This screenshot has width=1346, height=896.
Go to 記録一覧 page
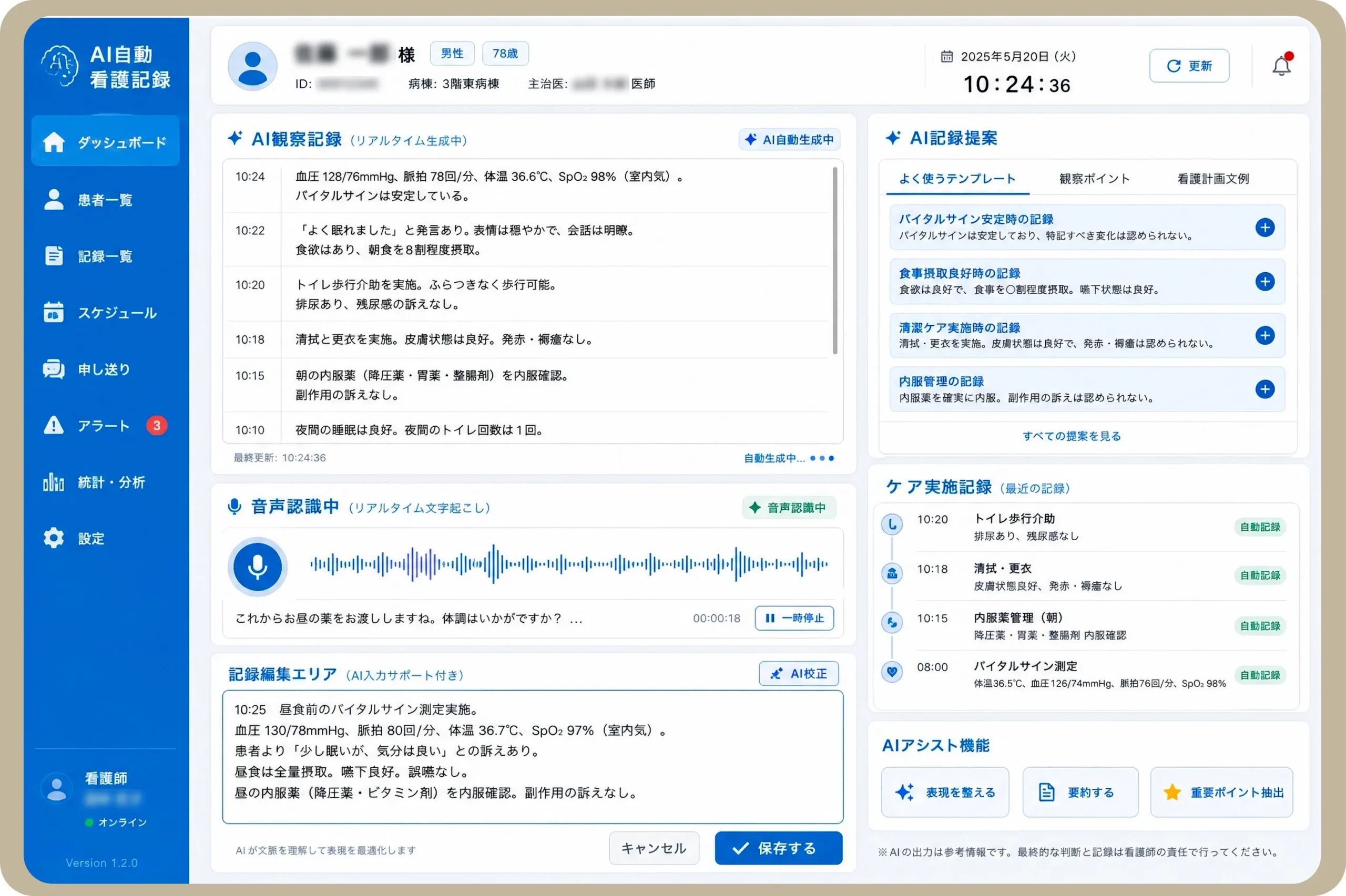(x=88, y=256)
